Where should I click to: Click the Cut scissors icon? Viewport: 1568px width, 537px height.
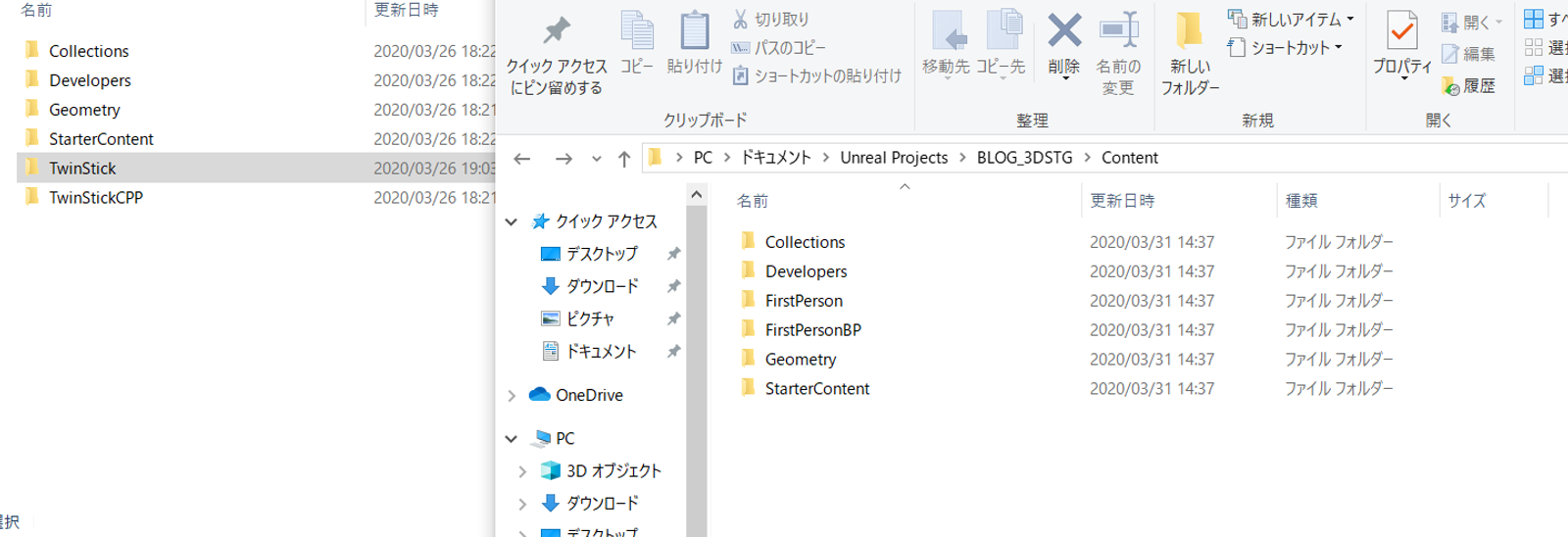(740, 19)
